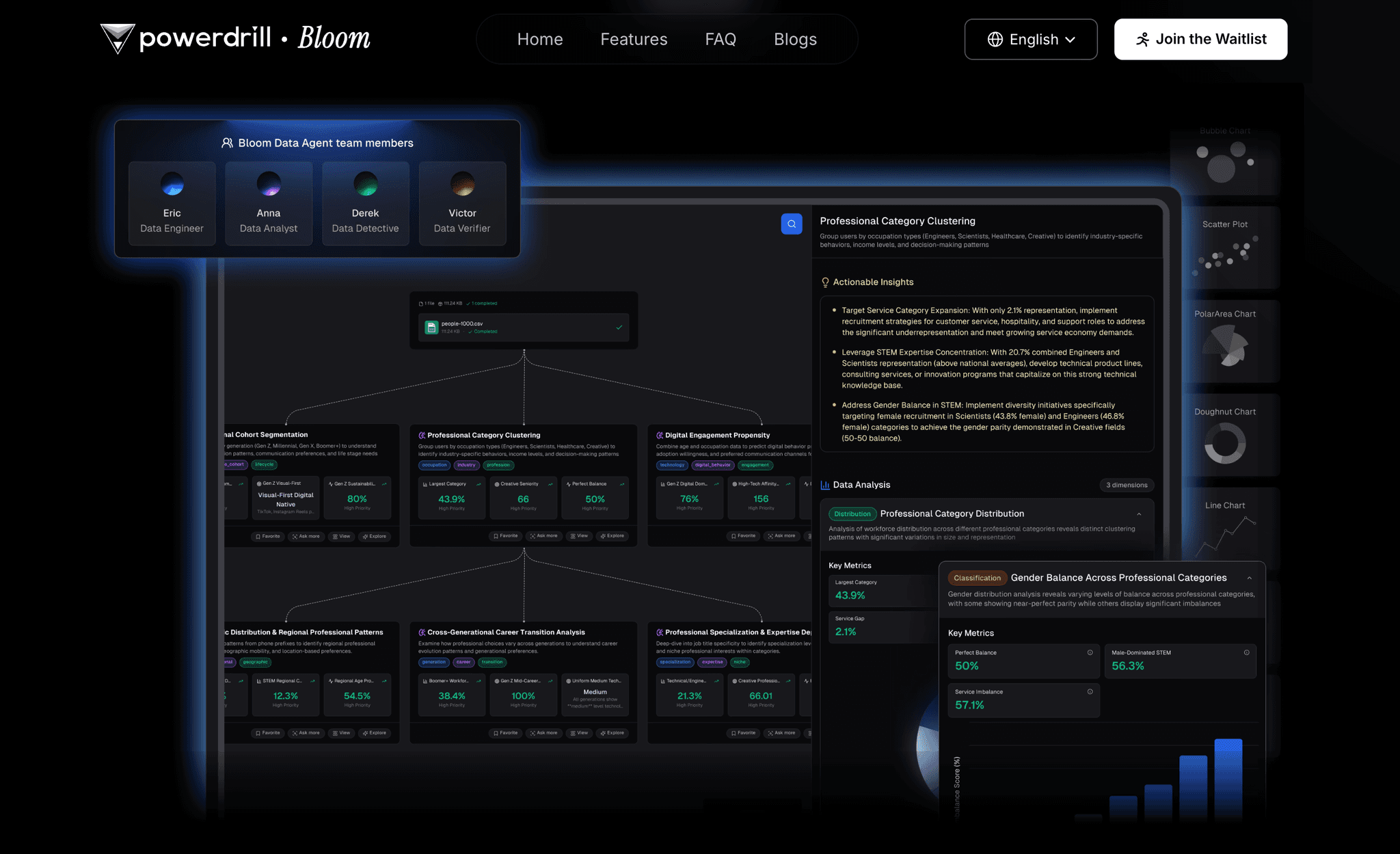Click Victor Data Verifier avatar orb
Screen dimensions: 1400x854
coord(462,183)
